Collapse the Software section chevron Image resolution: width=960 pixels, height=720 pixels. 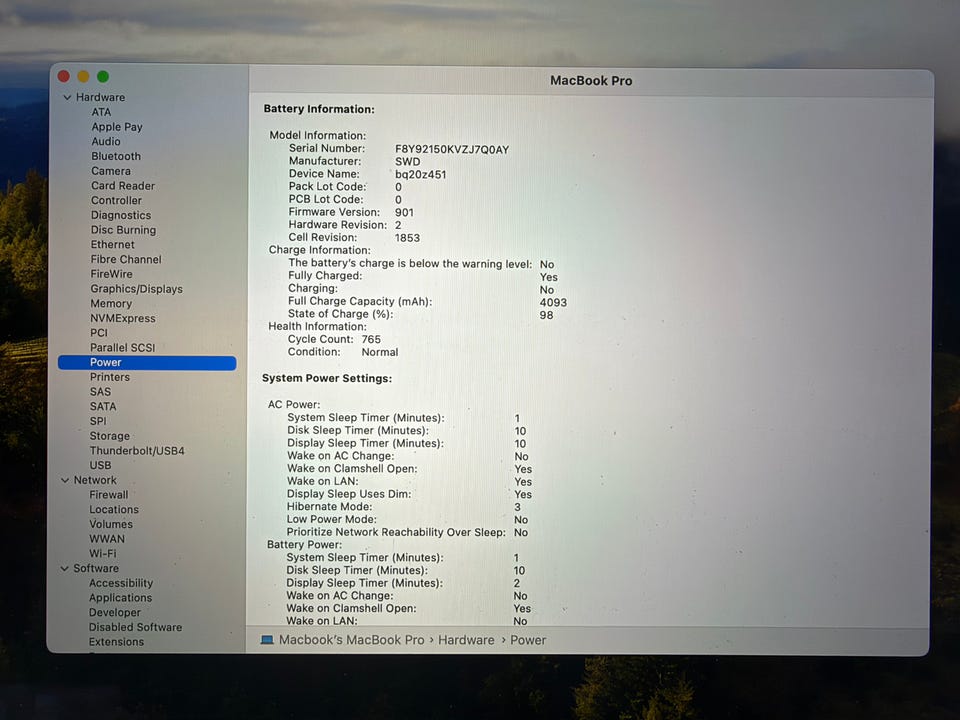[64, 569]
